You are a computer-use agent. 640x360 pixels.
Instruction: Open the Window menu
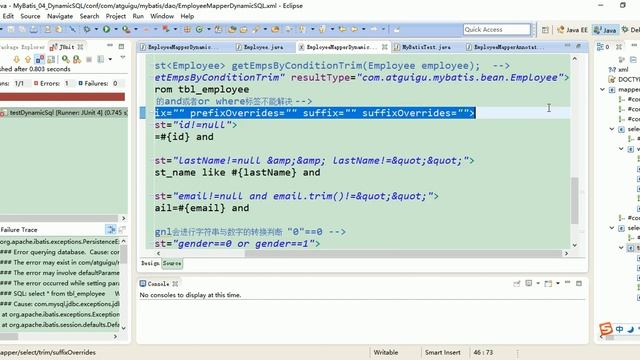(x=162, y=16)
